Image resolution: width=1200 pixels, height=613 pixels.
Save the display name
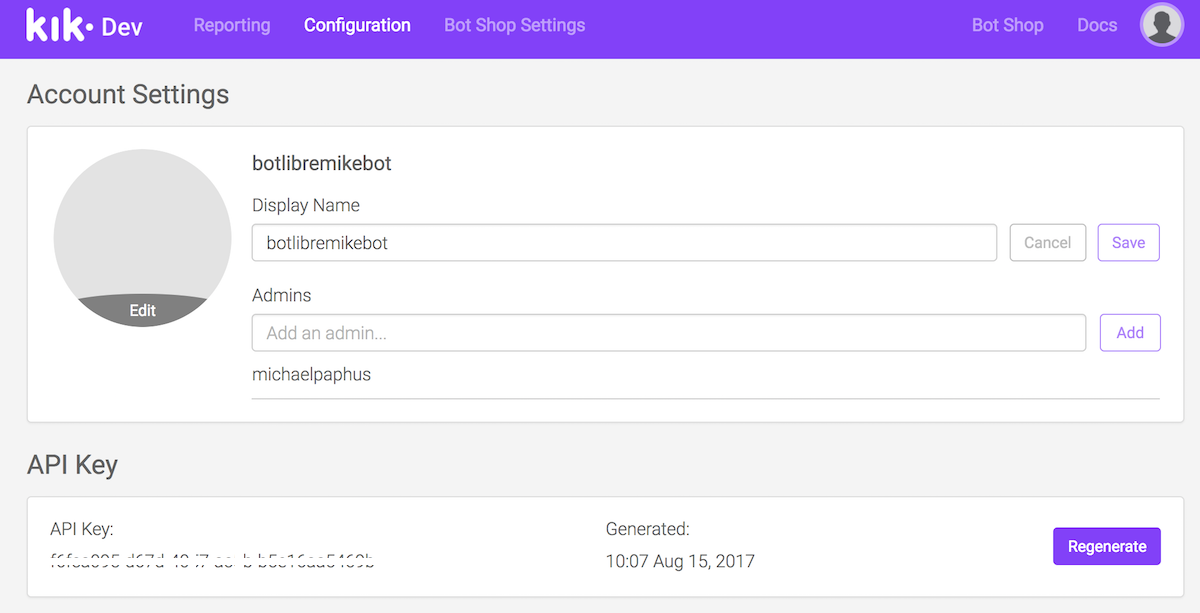coord(1128,243)
